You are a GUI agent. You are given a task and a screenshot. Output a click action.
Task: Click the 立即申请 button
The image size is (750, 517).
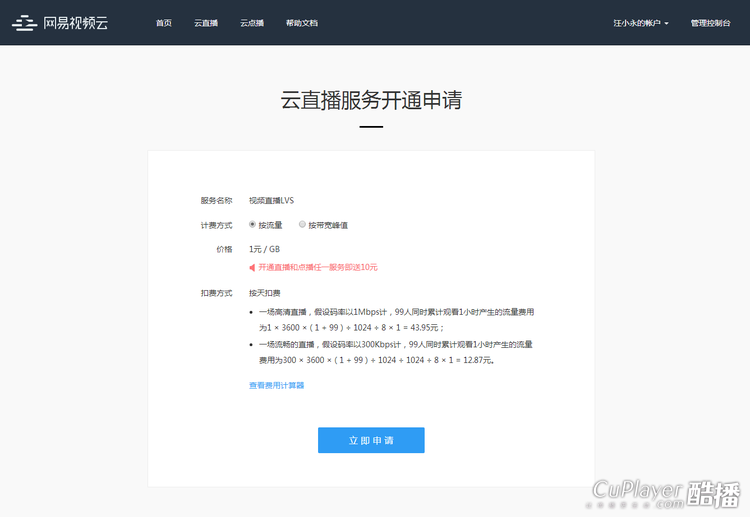(x=371, y=440)
